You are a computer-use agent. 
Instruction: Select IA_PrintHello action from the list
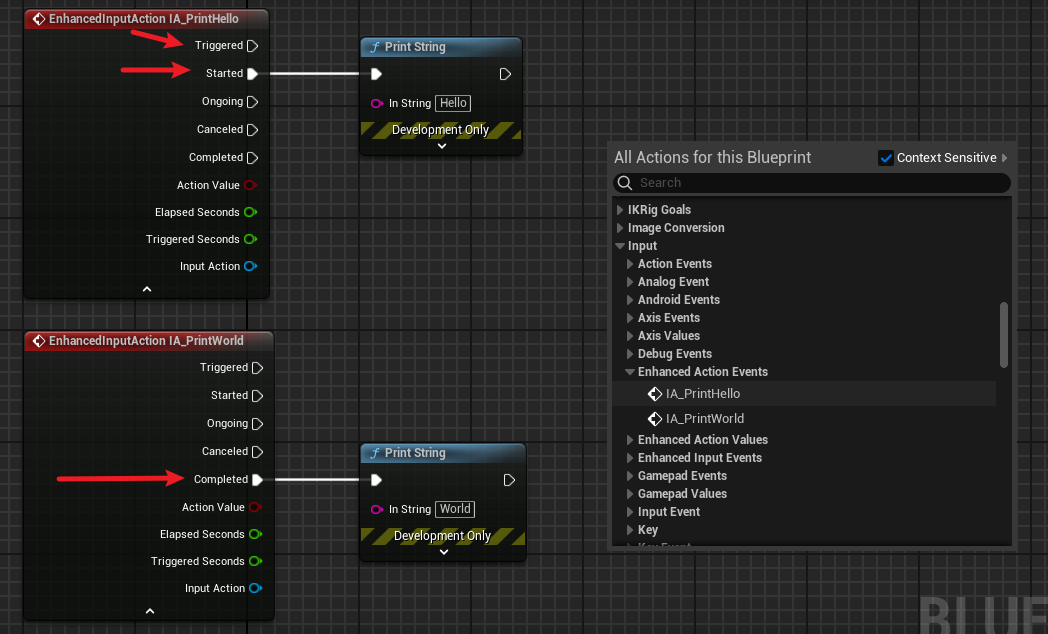click(x=804, y=393)
